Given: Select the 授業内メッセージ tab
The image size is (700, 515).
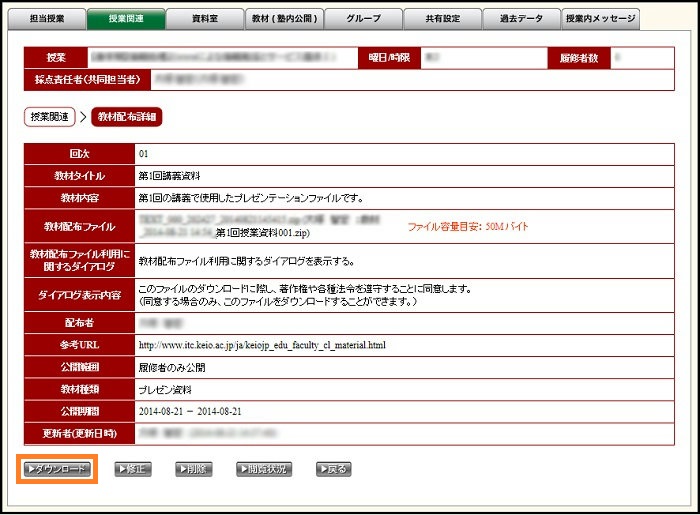Looking at the screenshot, I should click(599, 18).
